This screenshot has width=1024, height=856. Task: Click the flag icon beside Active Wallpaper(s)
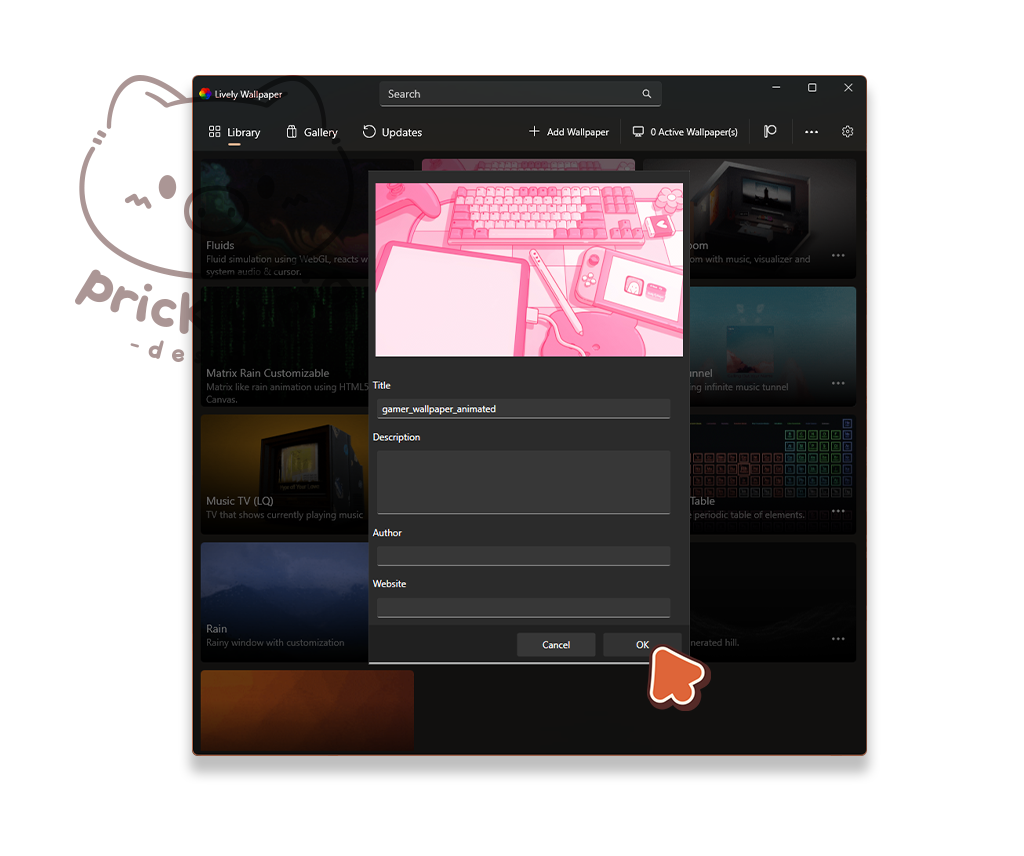(770, 132)
